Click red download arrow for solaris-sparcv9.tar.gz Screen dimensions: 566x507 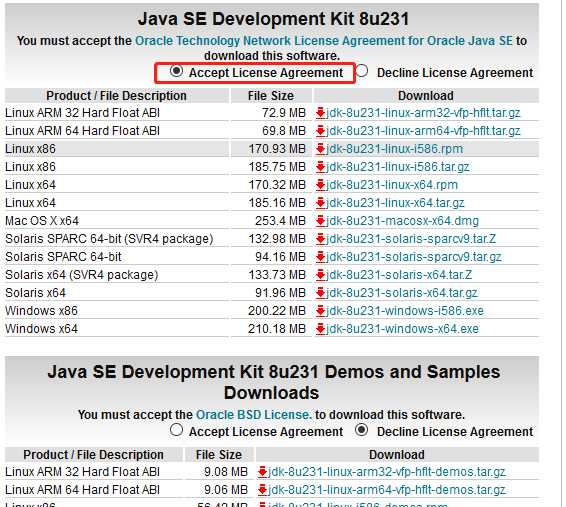[x=321, y=257]
